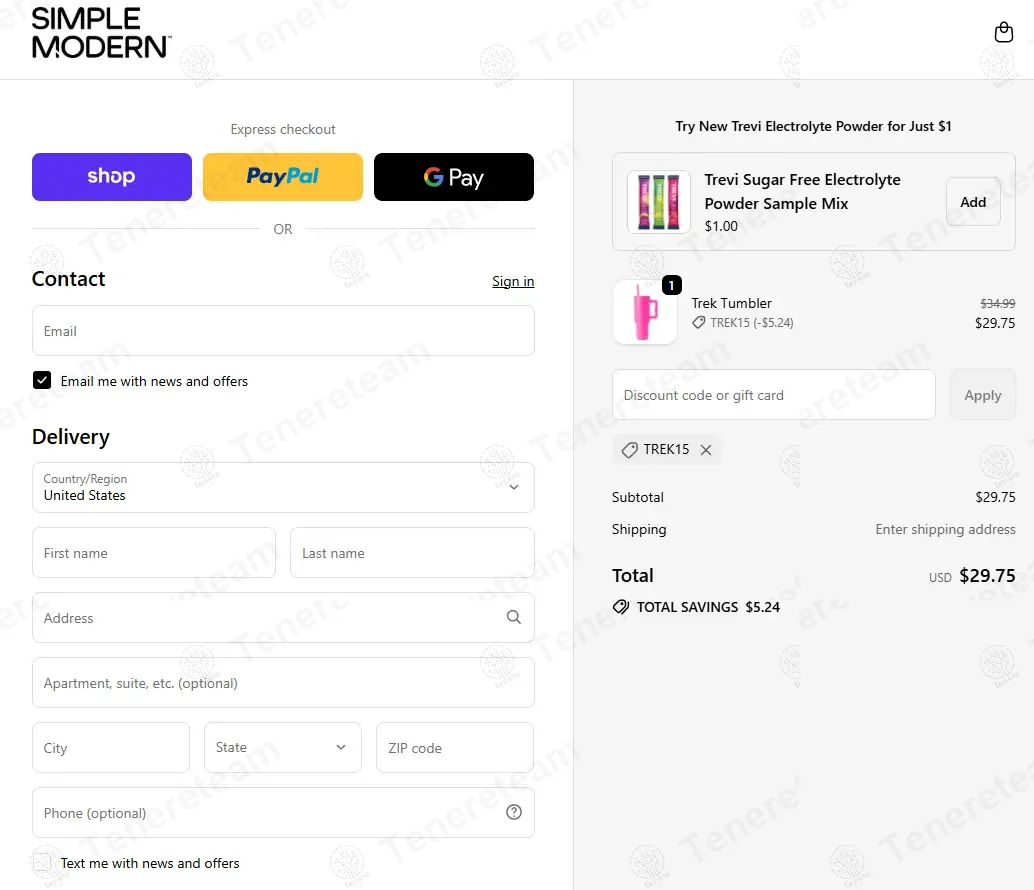Click the Simple Modern logo
1034x890 pixels.
click(101, 33)
